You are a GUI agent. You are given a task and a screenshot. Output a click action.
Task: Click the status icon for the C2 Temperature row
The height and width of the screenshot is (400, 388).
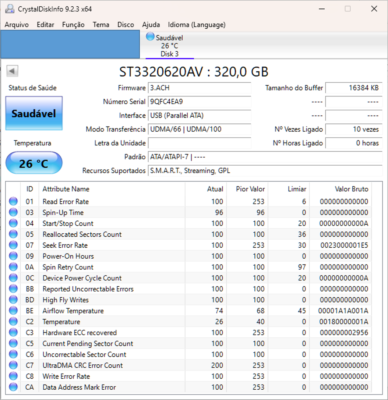pos(13,322)
